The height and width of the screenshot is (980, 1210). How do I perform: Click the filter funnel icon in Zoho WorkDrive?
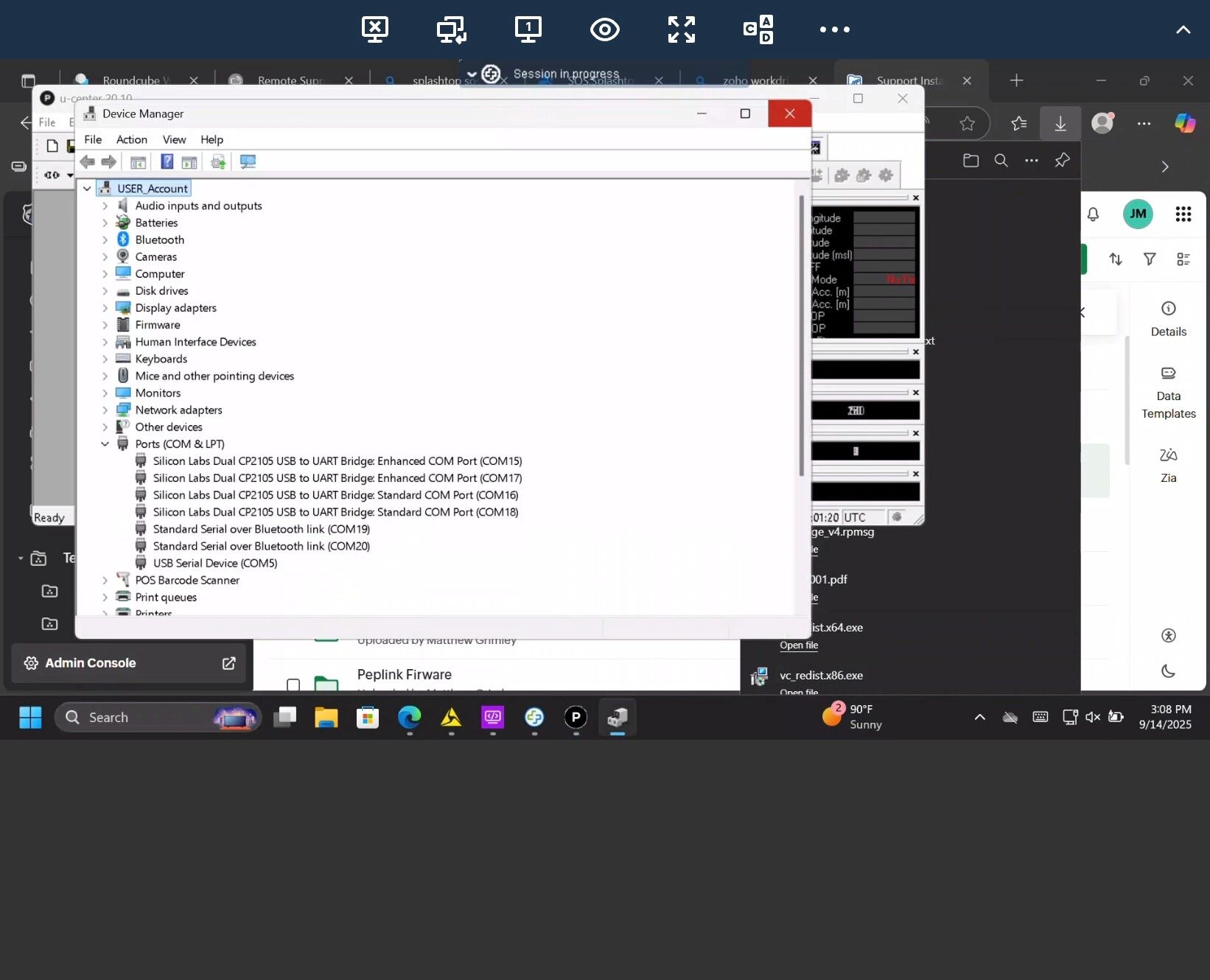pyautogui.click(x=1150, y=259)
